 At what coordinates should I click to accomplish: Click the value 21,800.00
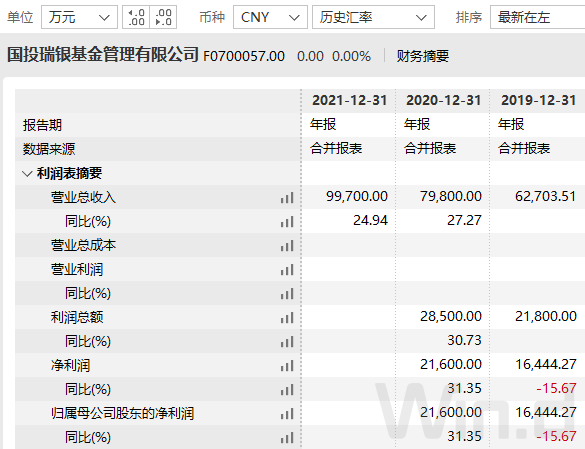coord(546,317)
